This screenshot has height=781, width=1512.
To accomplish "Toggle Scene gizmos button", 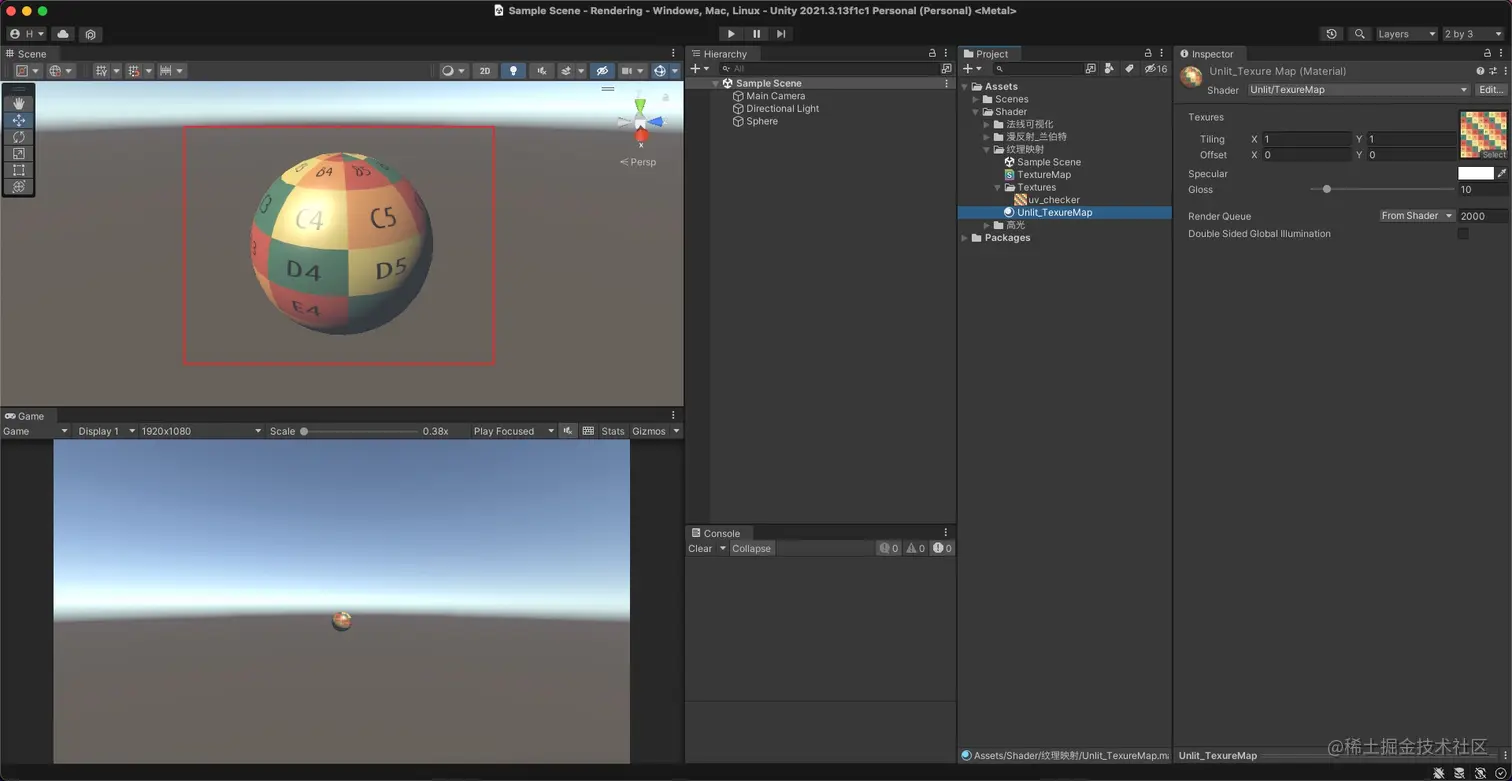I will click(x=659, y=71).
